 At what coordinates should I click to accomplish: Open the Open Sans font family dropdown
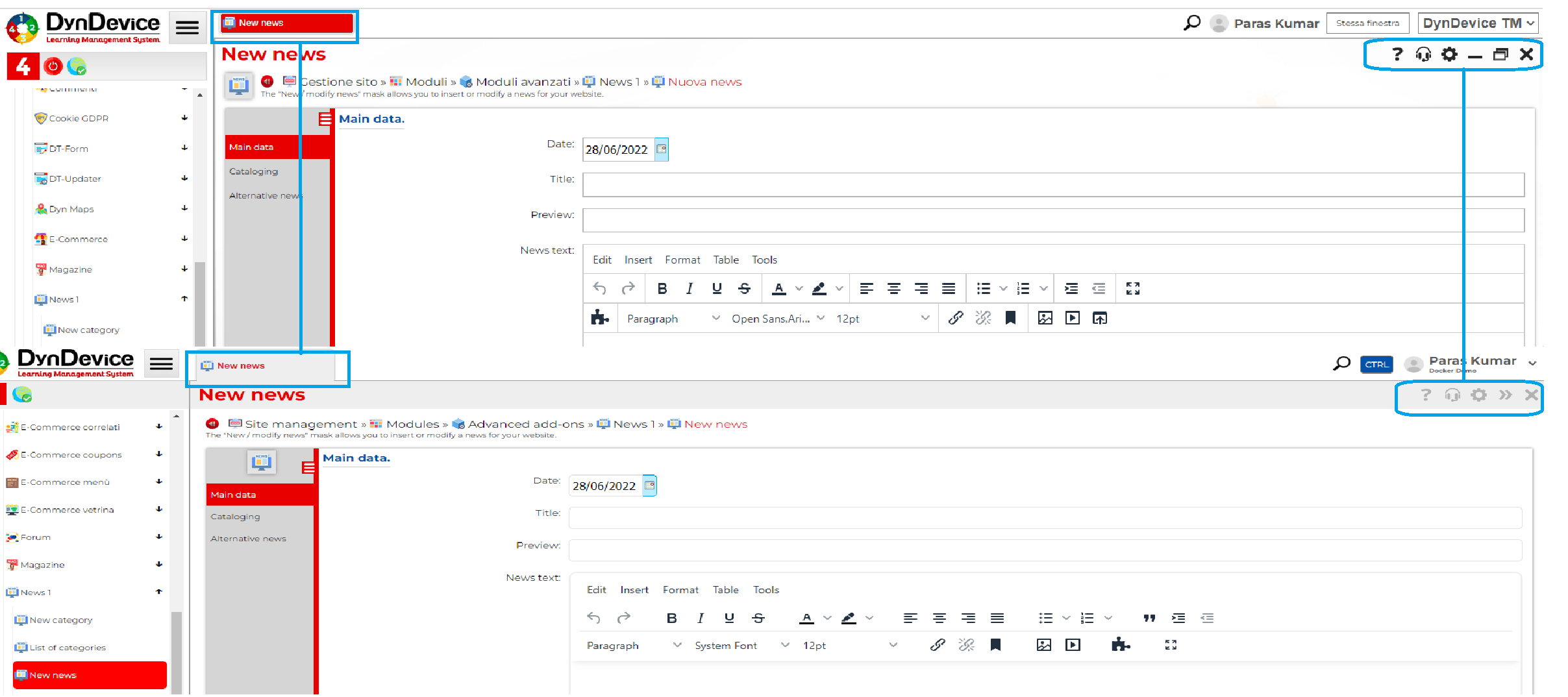[x=777, y=319]
